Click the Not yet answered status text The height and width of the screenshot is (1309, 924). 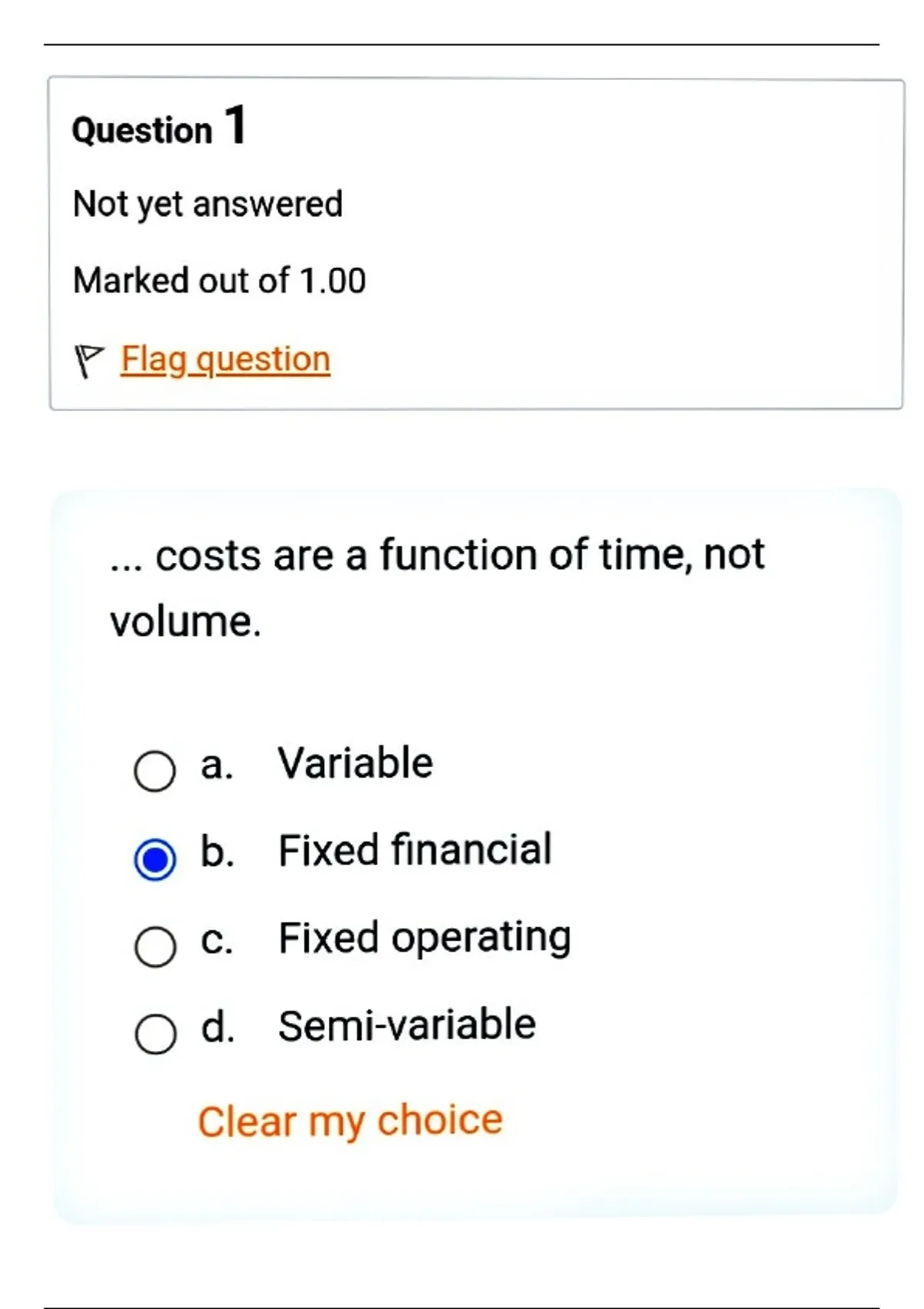208,205
